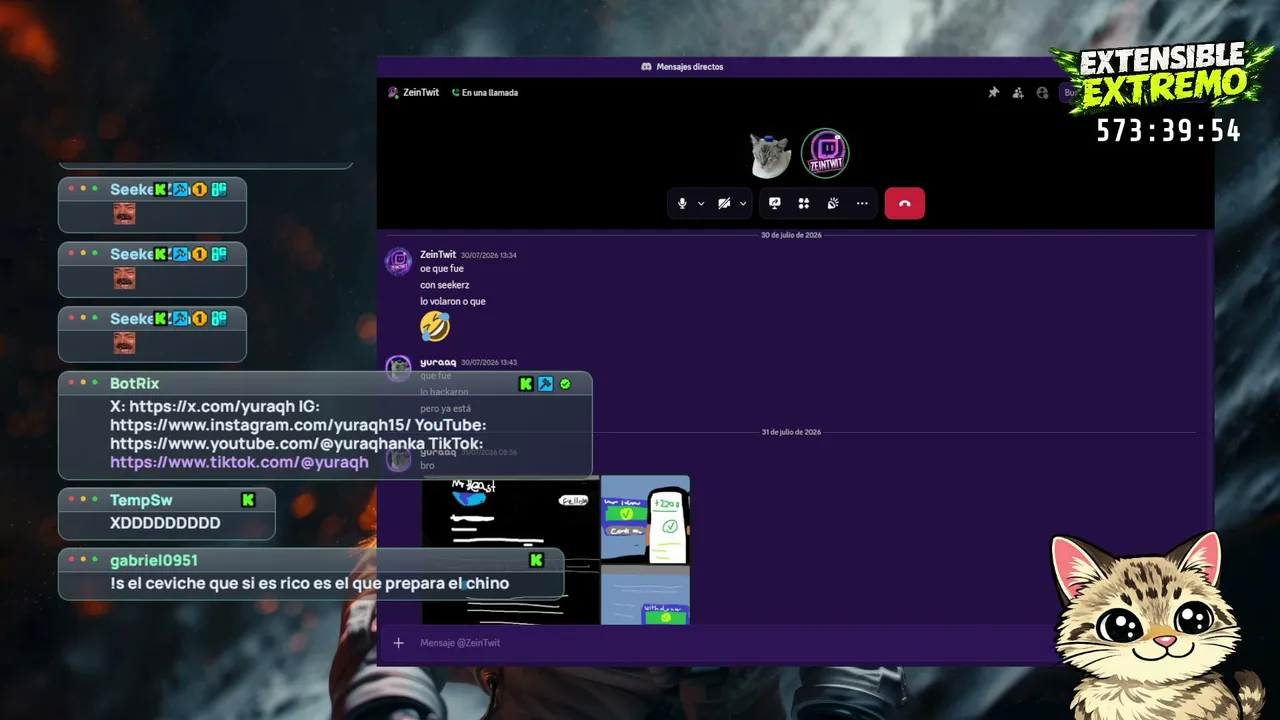Start screen sharing in the Discord call
This screenshot has height=720, width=1280.
pyautogui.click(x=775, y=203)
